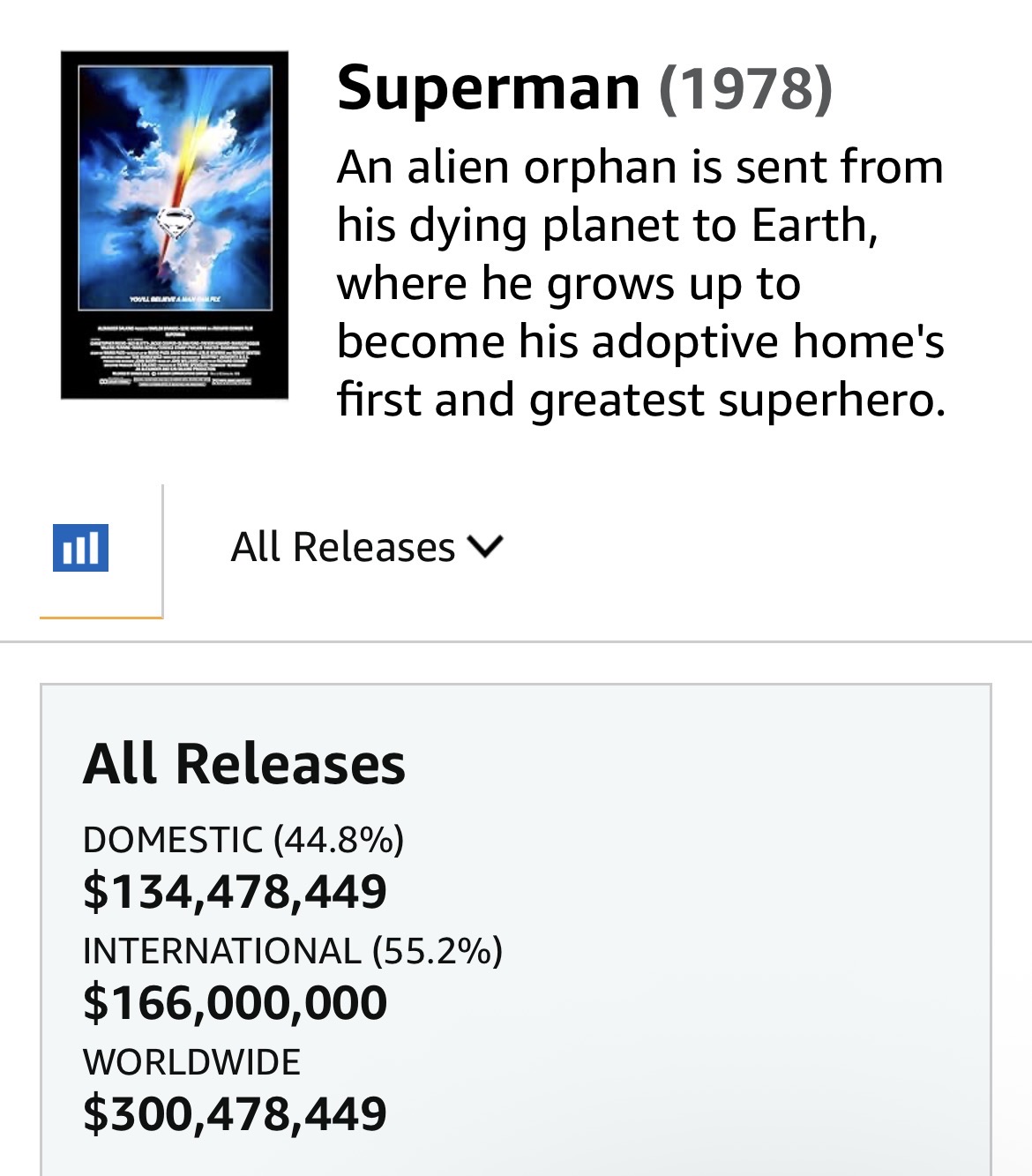Screen dimensions: 1032x1176
Task: Click the word 'superhero' in the summary
Action: (x=831, y=400)
